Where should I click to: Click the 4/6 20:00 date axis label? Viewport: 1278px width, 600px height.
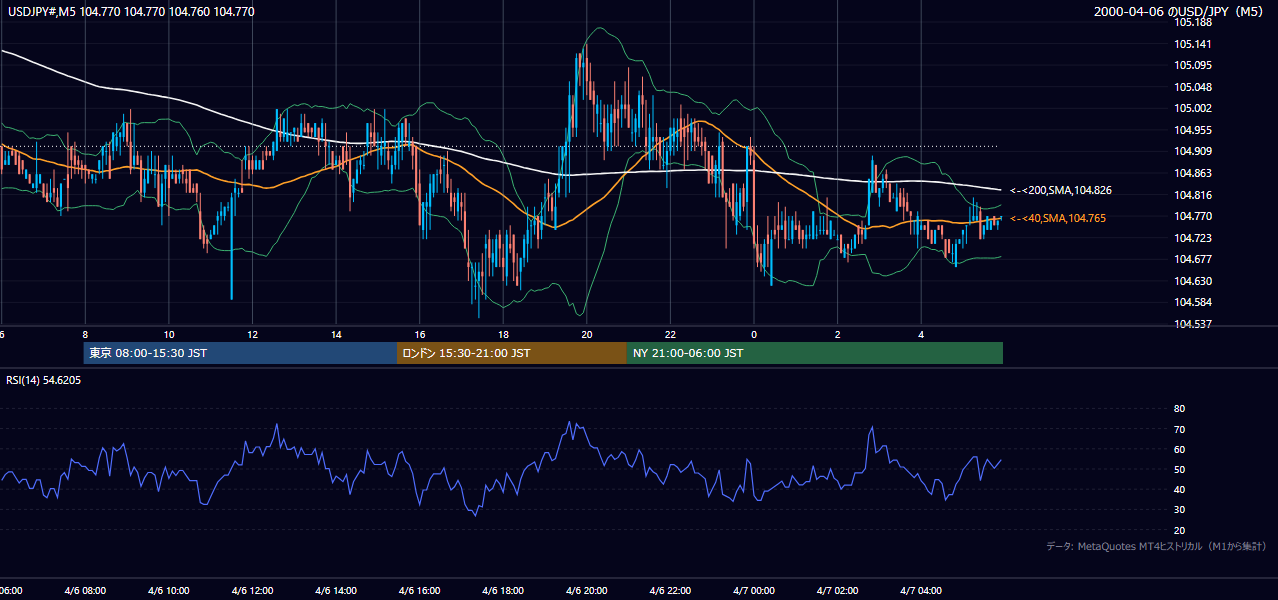point(587,591)
